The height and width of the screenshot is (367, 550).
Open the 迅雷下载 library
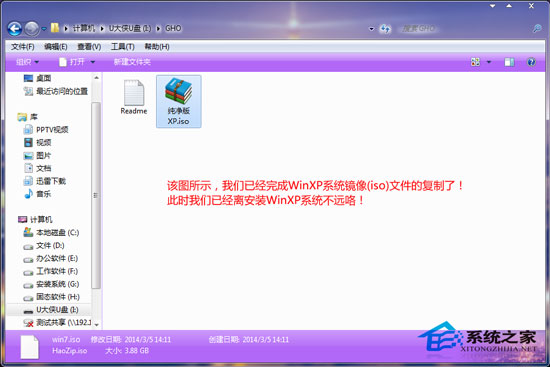pyautogui.click(x=45, y=181)
